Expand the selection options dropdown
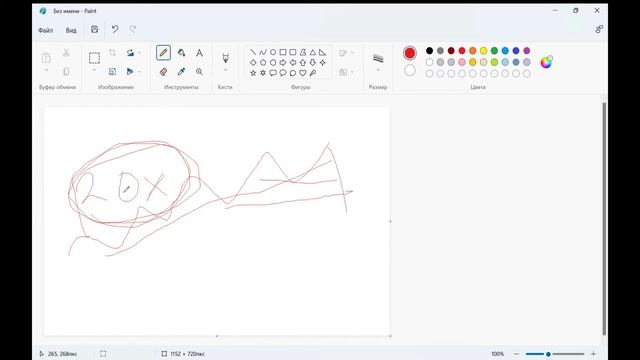The image size is (640, 360). (x=94, y=70)
